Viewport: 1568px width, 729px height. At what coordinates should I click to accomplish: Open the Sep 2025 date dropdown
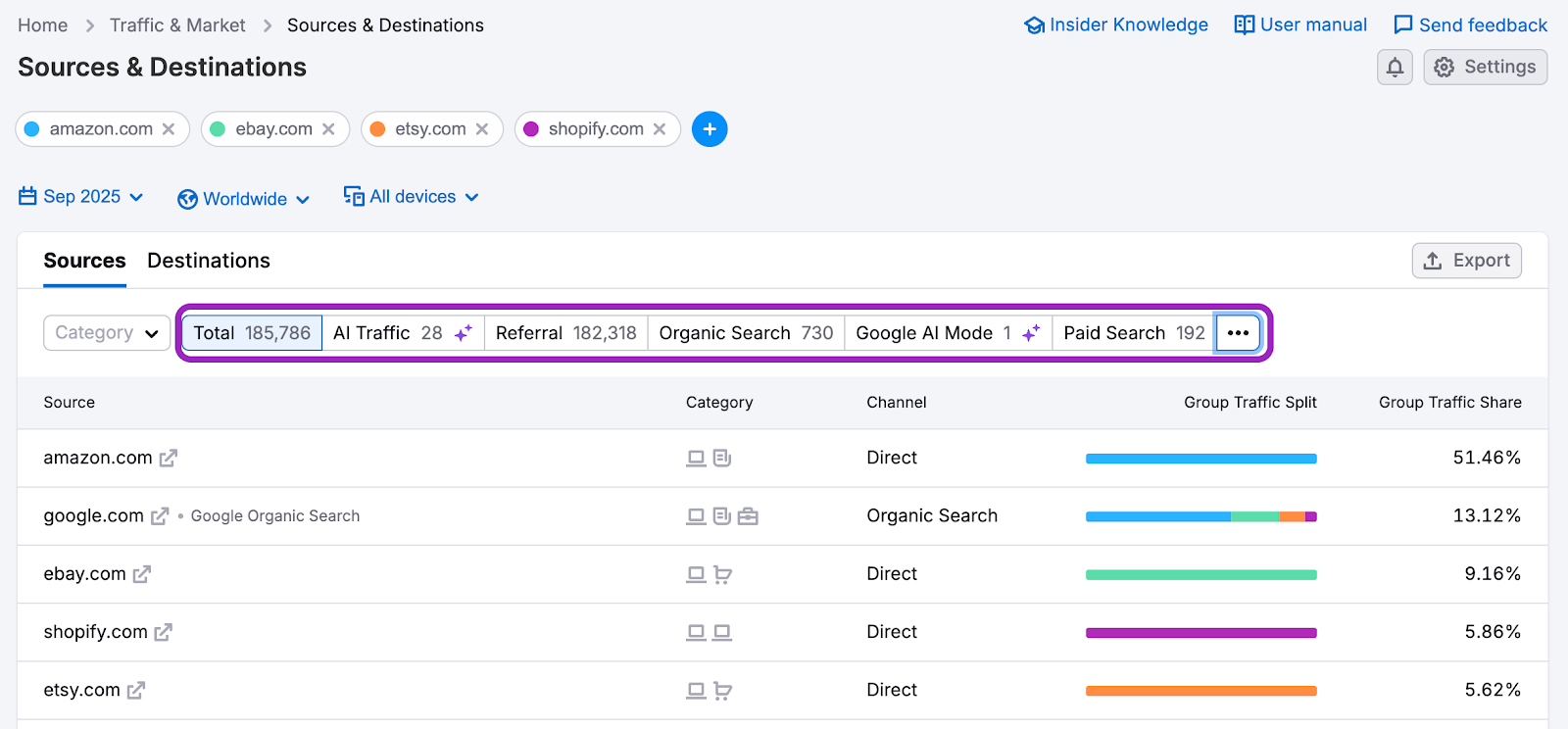[x=81, y=197]
